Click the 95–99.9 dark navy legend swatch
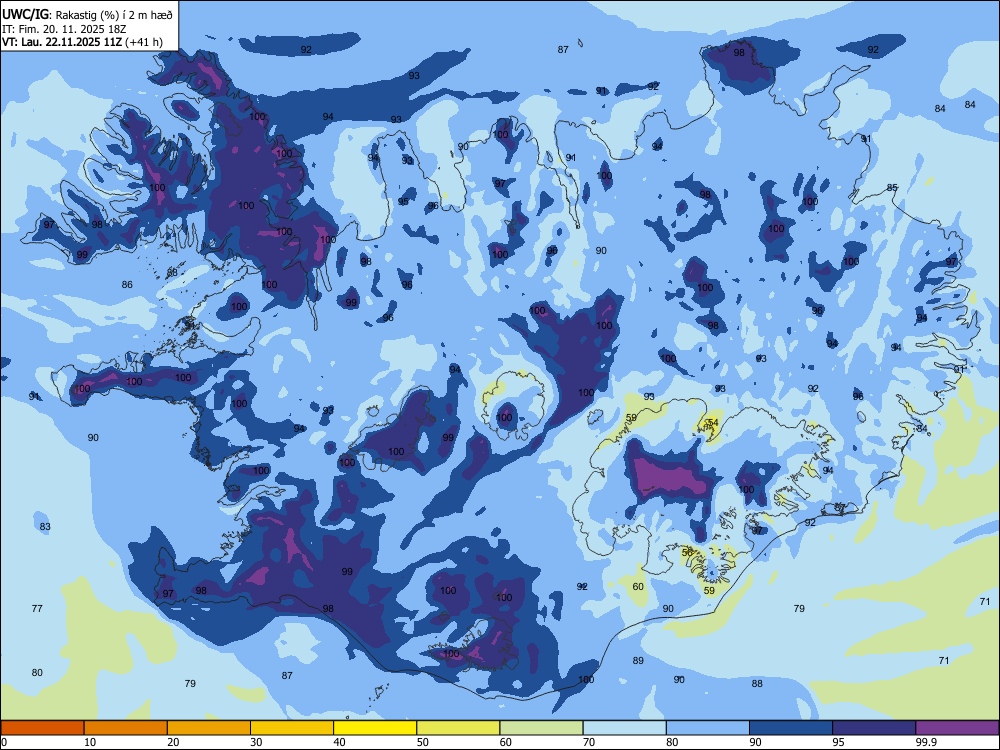Image resolution: width=1000 pixels, height=750 pixels. click(874, 728)
